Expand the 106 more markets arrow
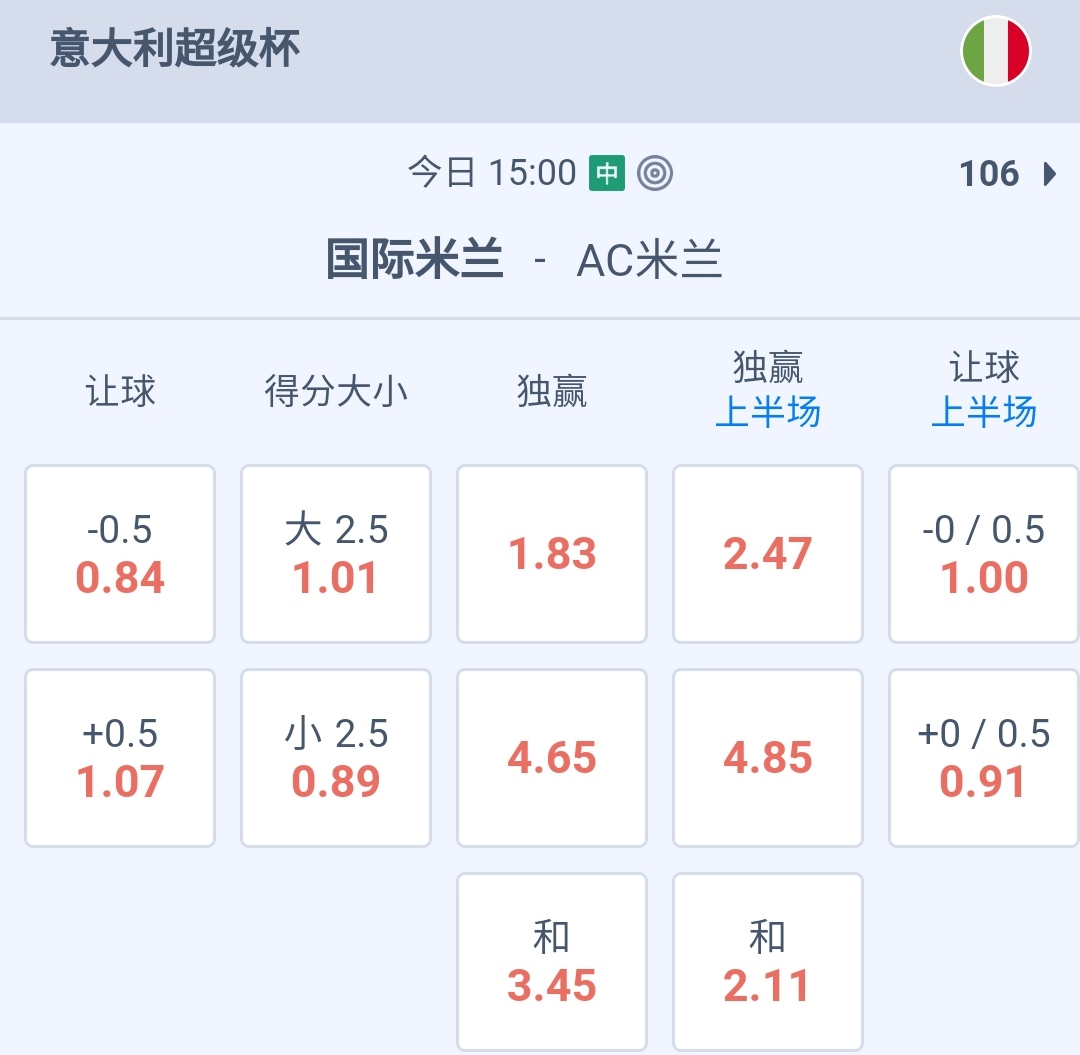The image size is (1080, 1055). 1048,174
